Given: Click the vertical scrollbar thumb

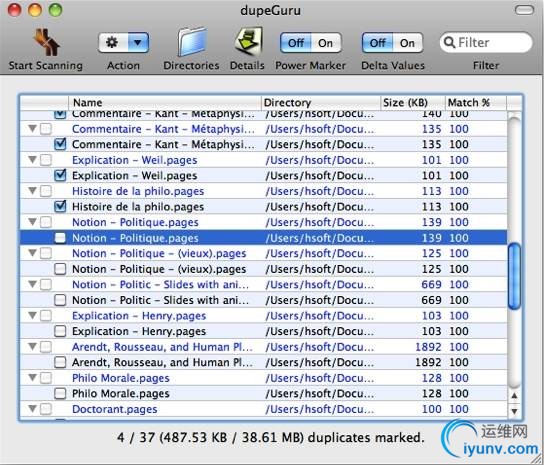Looking at the screenshot, I should coord(514,276).
